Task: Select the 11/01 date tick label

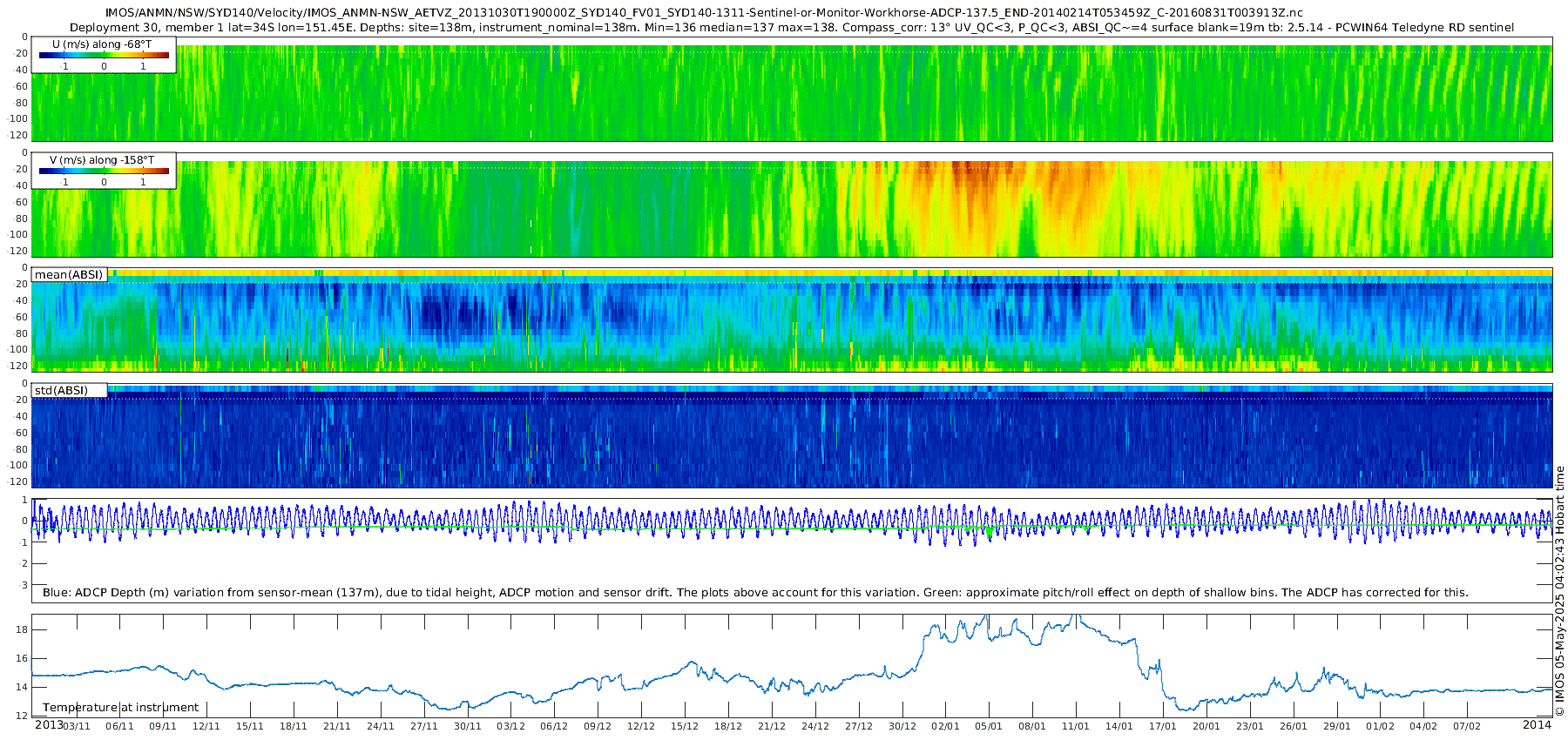Action: click(1076, 726)
